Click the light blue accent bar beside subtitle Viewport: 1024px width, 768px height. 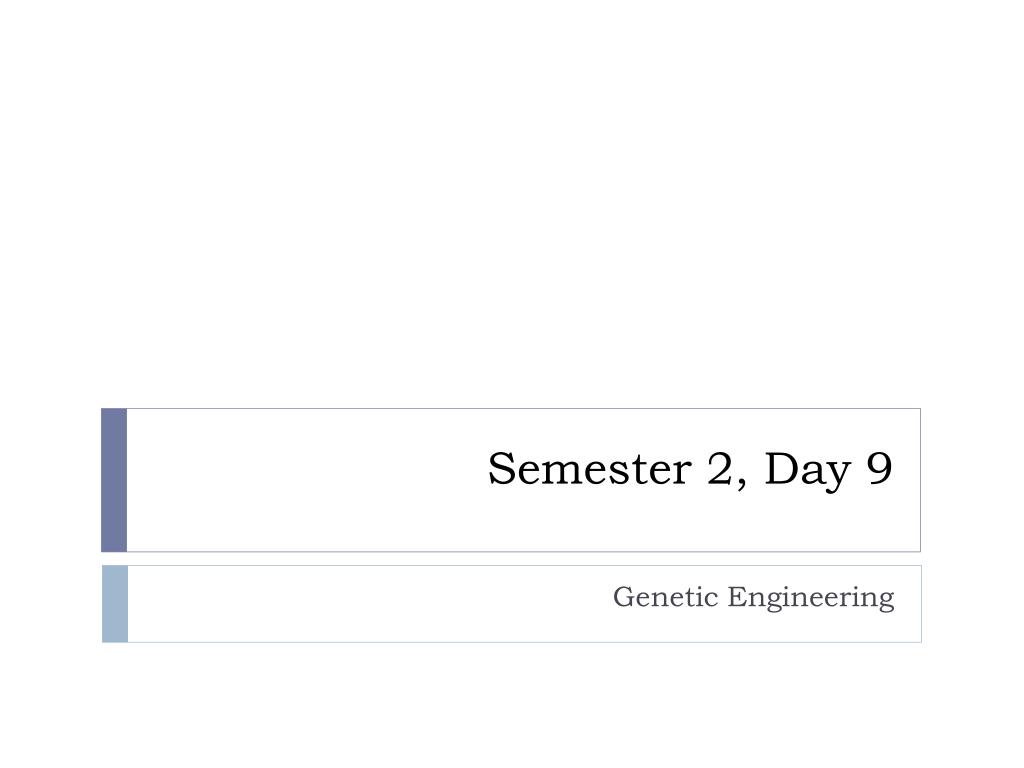click(115, 604)
